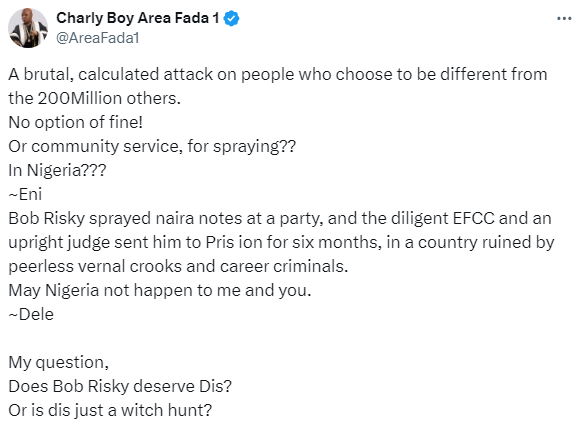This screenshot has height=425, width=583.
Task: Visit the @AreaFada1 handle link
Action: pyautogui.click(x=97, y=38)
